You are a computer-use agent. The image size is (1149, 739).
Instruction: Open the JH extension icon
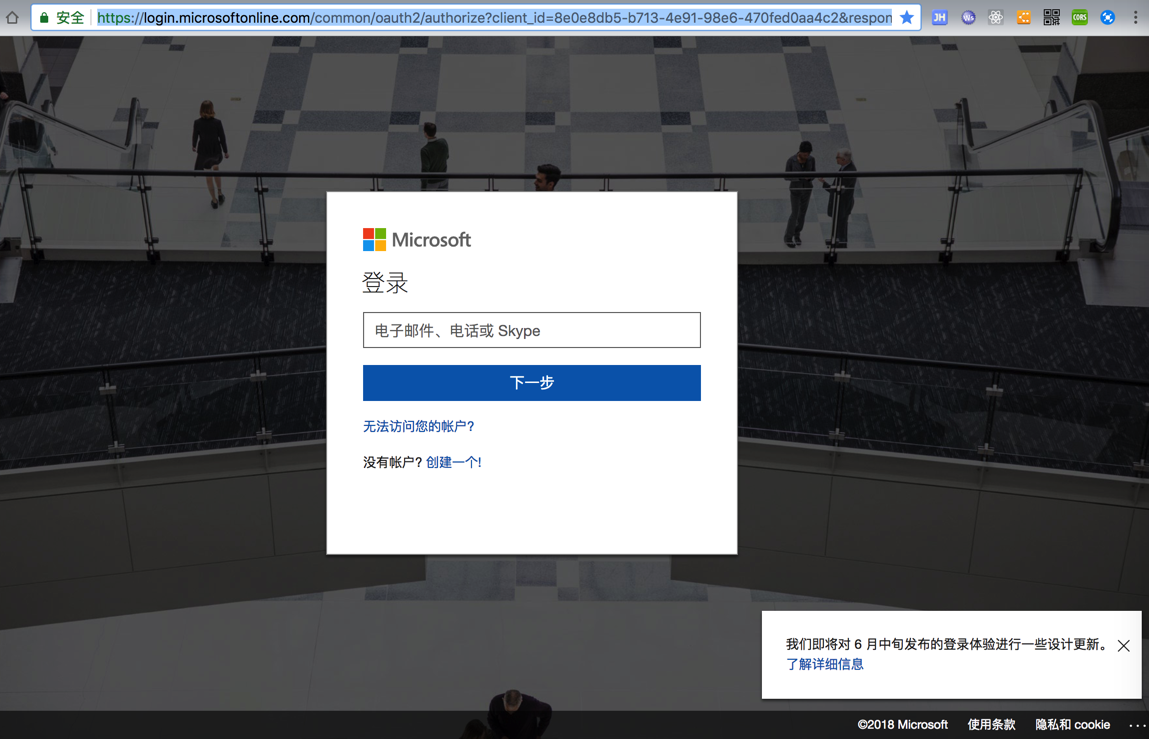coord(939,18)
